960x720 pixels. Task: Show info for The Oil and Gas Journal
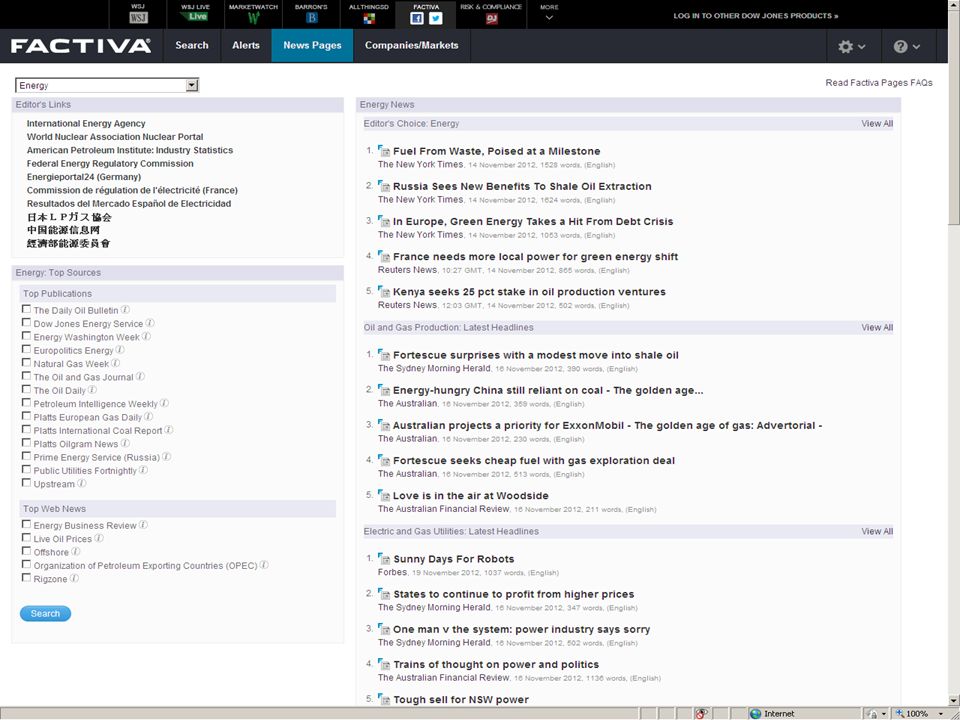(140, 377)
